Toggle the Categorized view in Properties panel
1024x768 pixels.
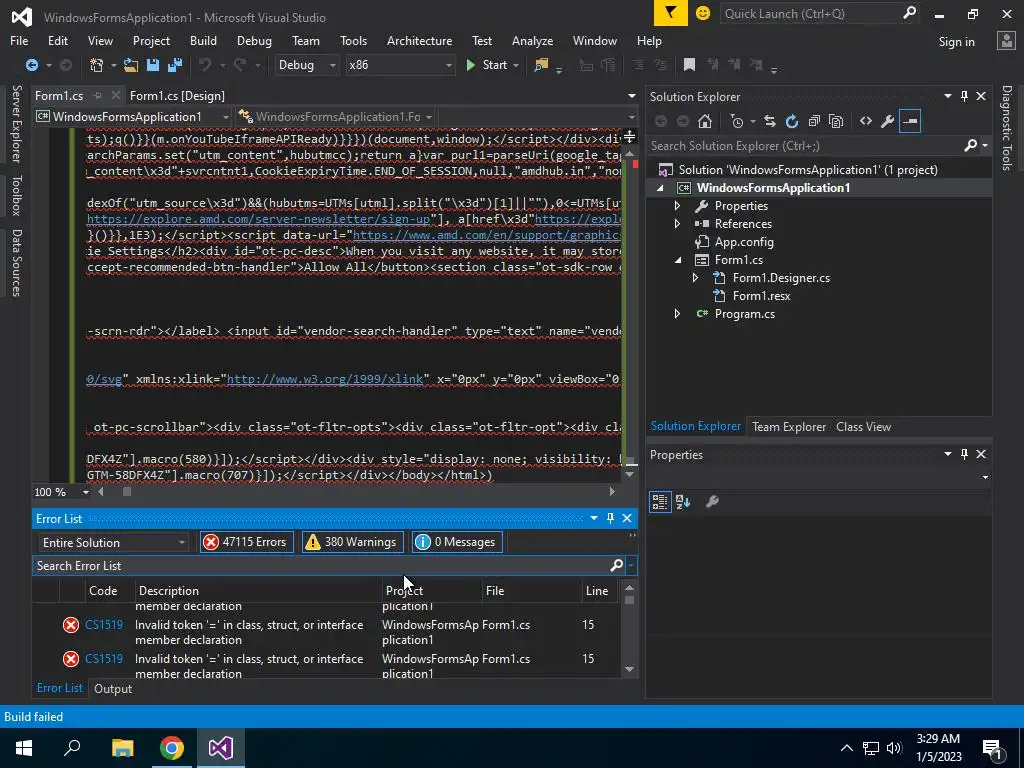pos(660,502)
